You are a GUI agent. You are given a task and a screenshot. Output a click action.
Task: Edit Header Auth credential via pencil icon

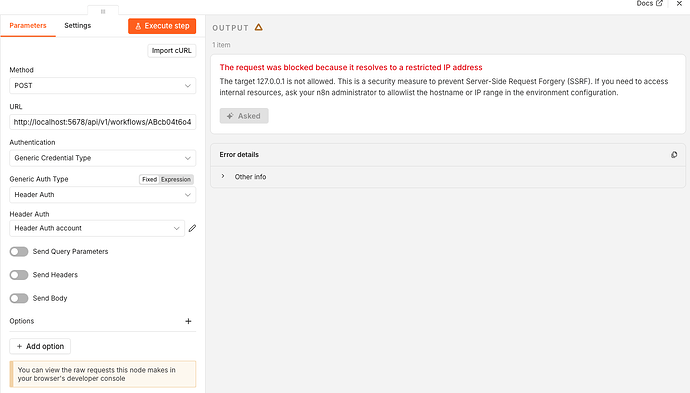192,228
